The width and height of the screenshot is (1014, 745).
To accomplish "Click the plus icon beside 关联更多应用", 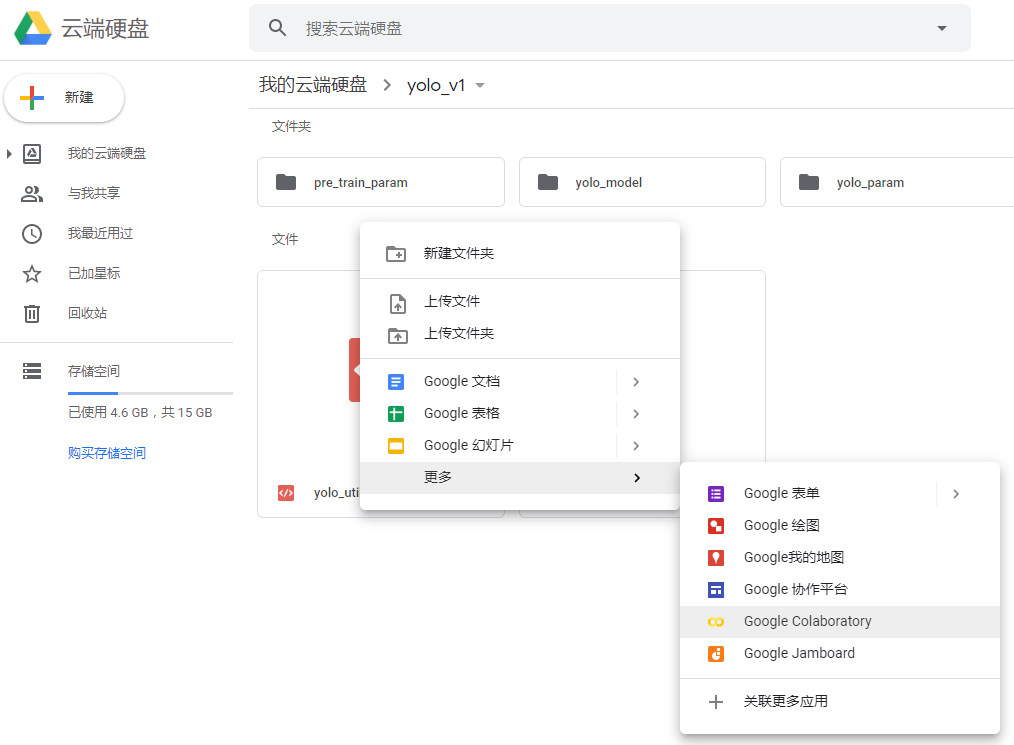I will point(716,702).
